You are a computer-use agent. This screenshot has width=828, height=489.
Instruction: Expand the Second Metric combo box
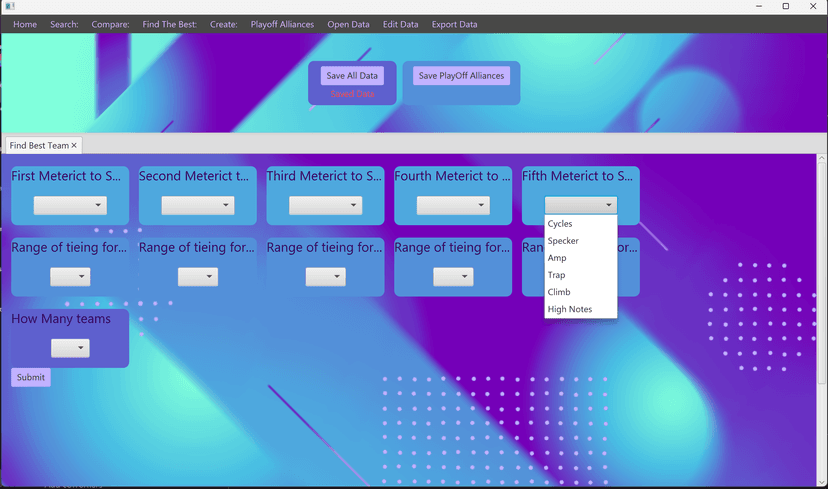198,205
